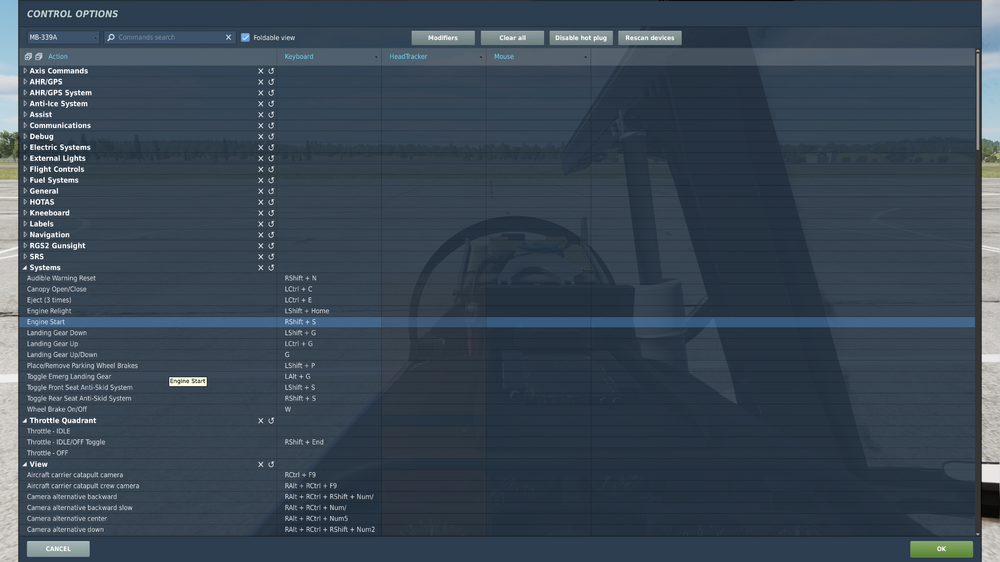Click the expand-all icon in Action header
This screenshot has height=562, width=1000.
pos(28,57)
